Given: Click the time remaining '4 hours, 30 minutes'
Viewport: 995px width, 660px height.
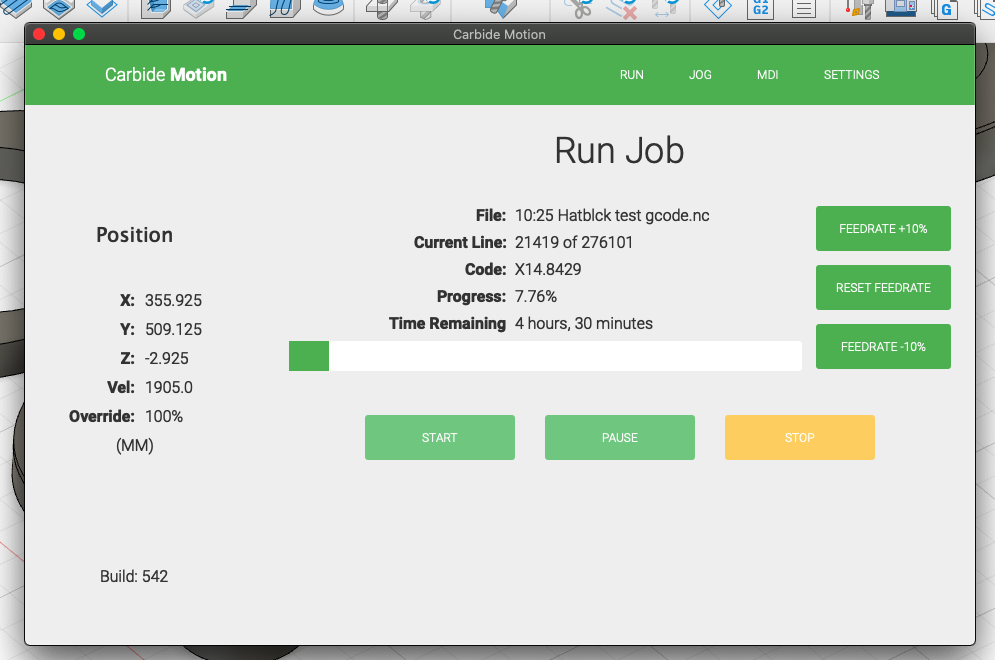Looking at the screenshot, I should point(584,324).
